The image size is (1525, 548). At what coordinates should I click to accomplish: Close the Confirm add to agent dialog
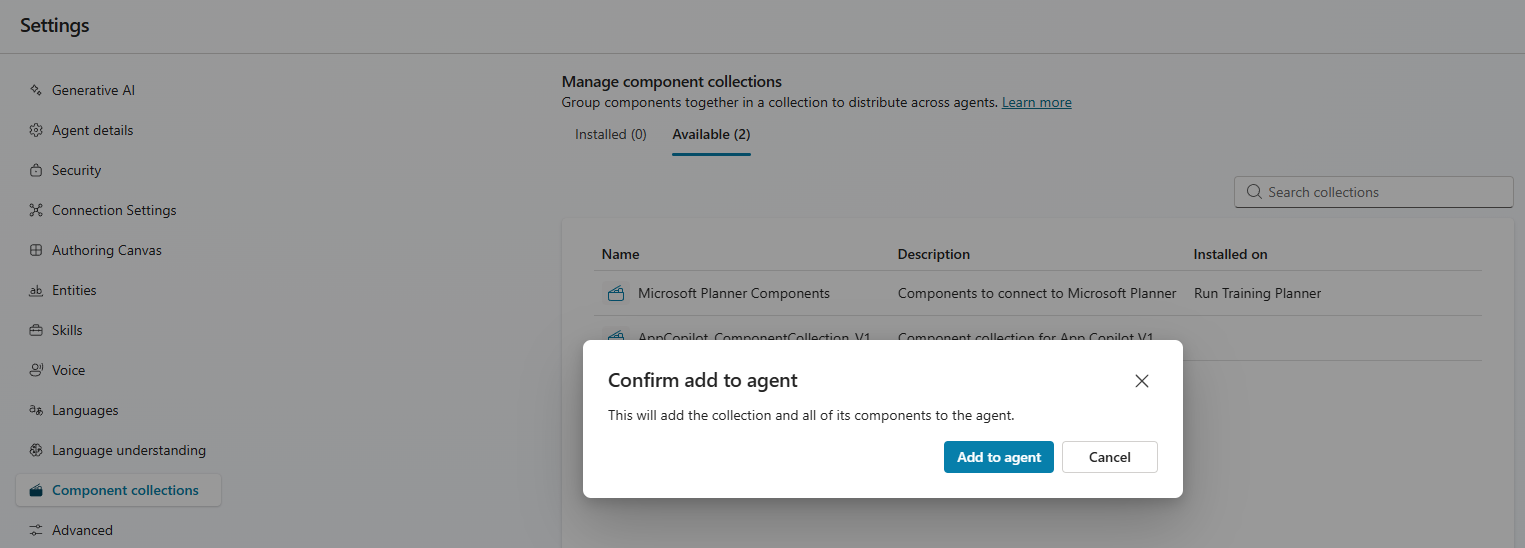point(1142,381)
